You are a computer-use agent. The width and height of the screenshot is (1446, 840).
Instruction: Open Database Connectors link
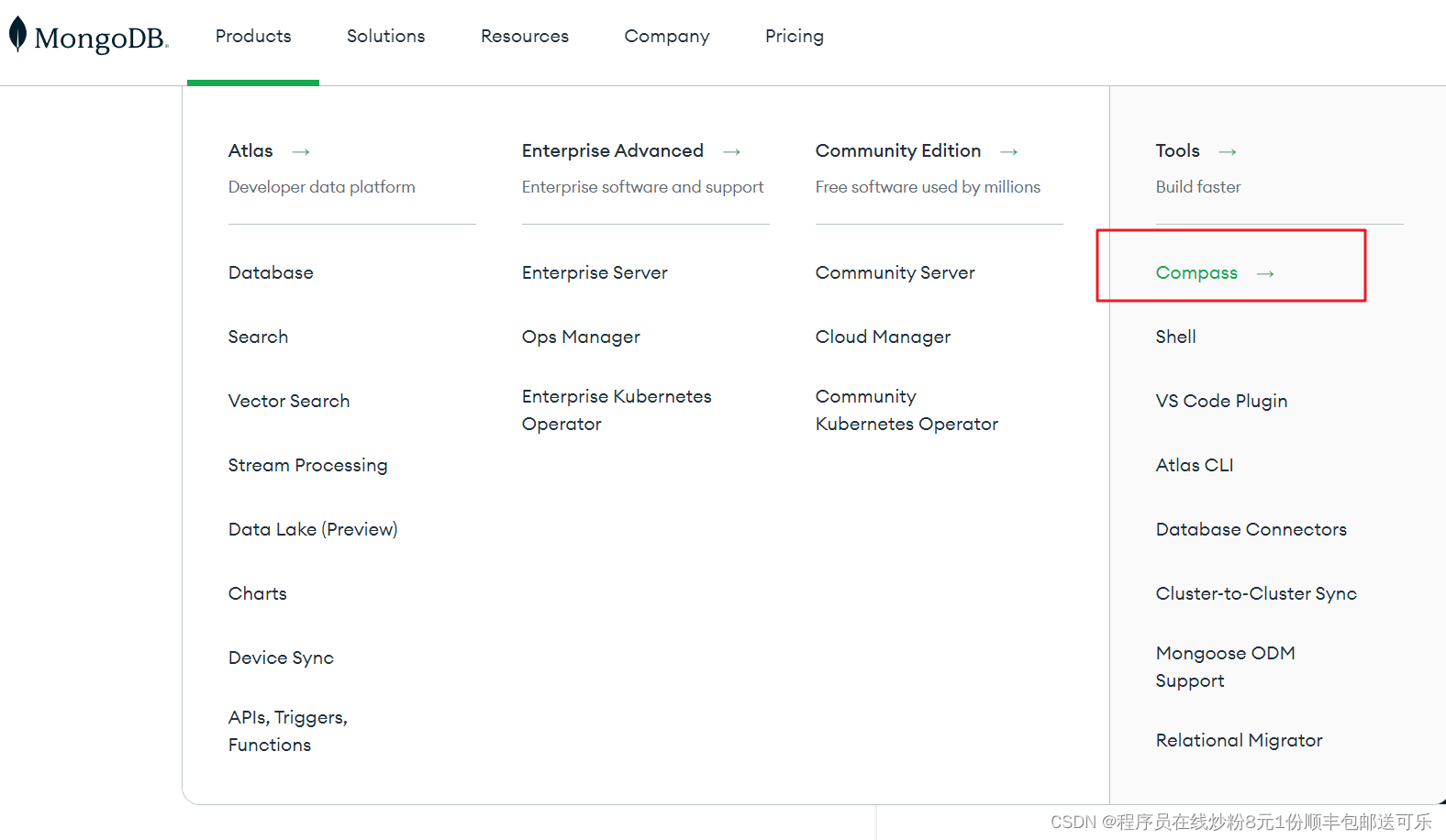[x=1251, y=529]
